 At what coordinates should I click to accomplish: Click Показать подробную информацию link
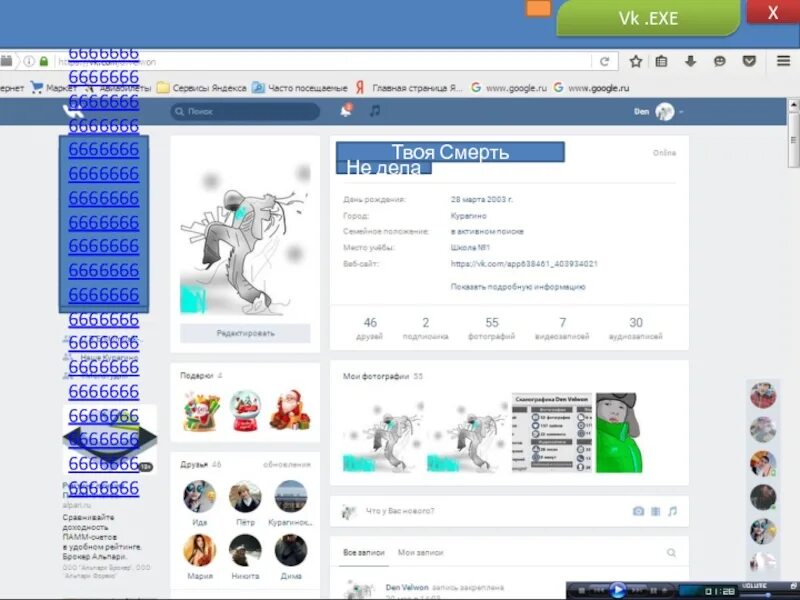(x=518, y=287)
